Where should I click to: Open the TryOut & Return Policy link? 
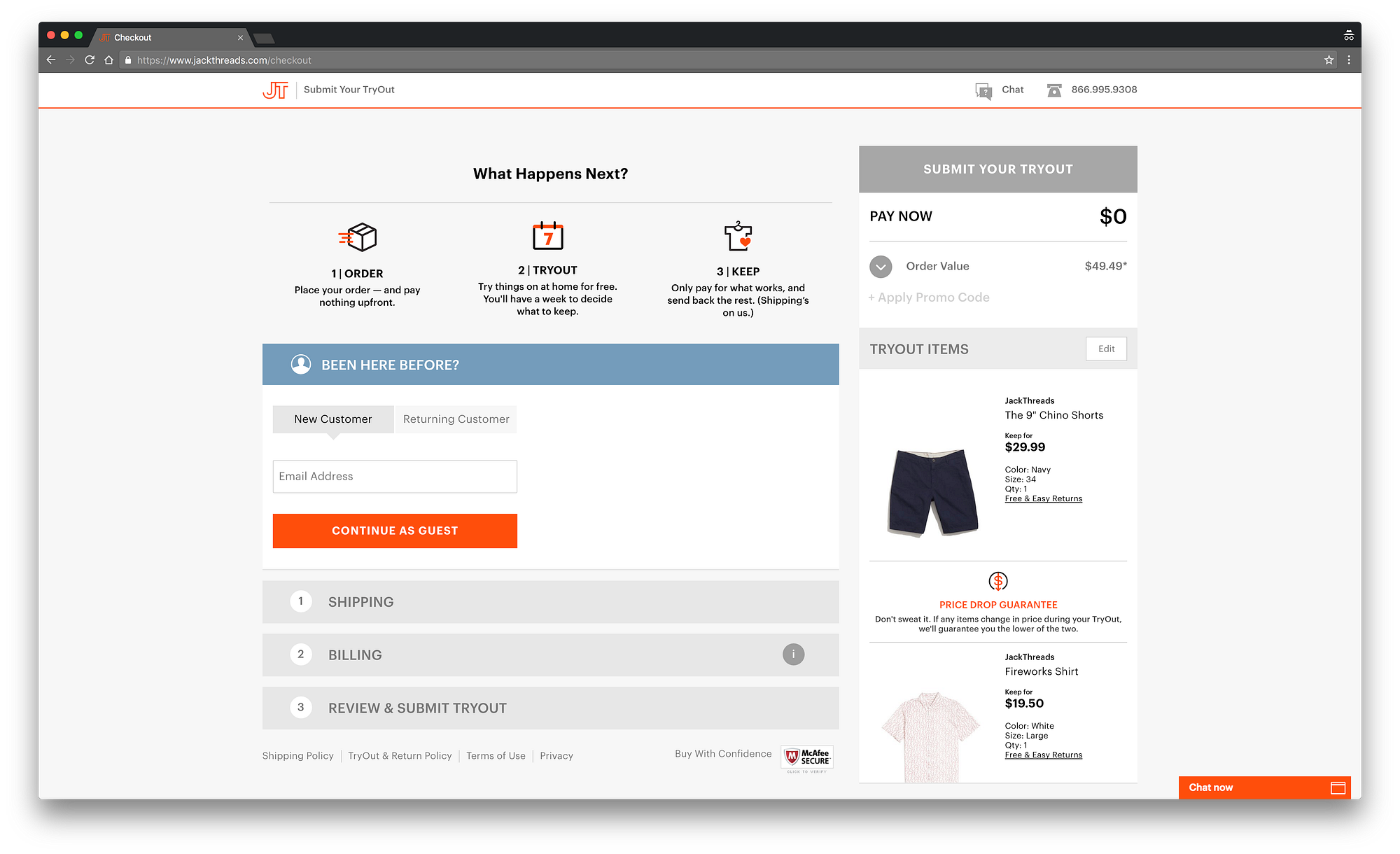click(400, 756)
